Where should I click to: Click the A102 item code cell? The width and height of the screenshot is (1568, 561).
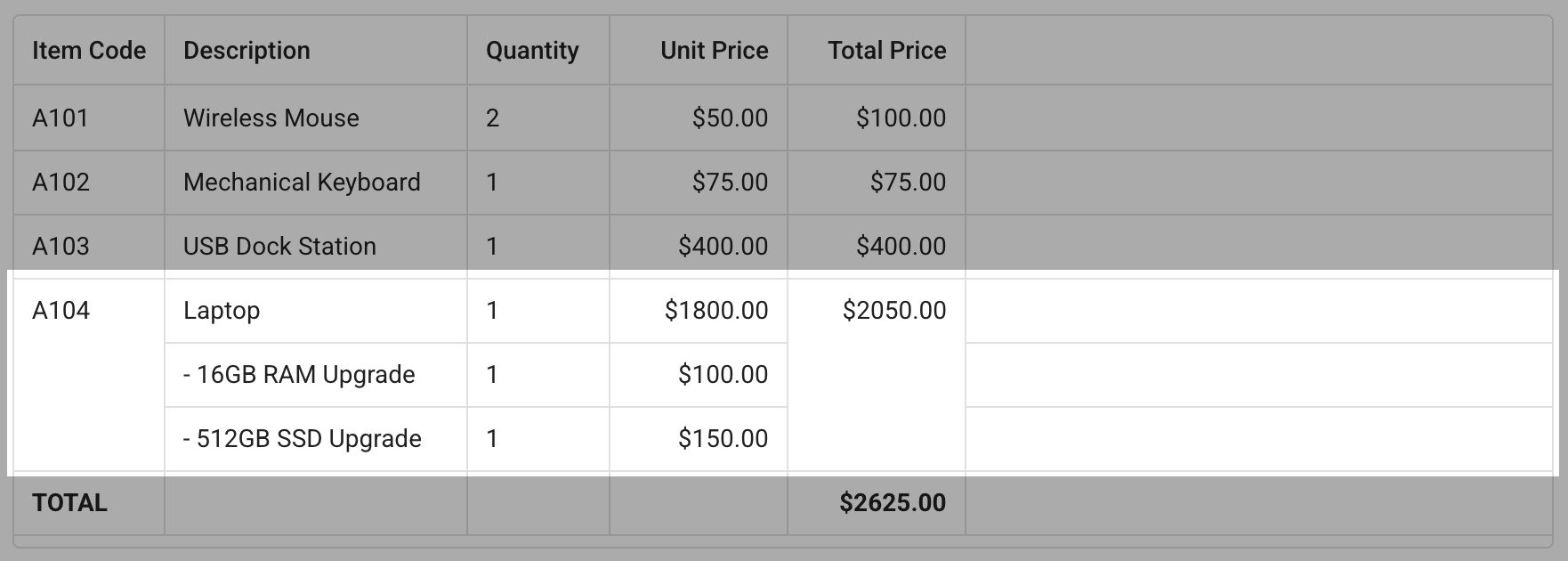click(x=61, y=183)
